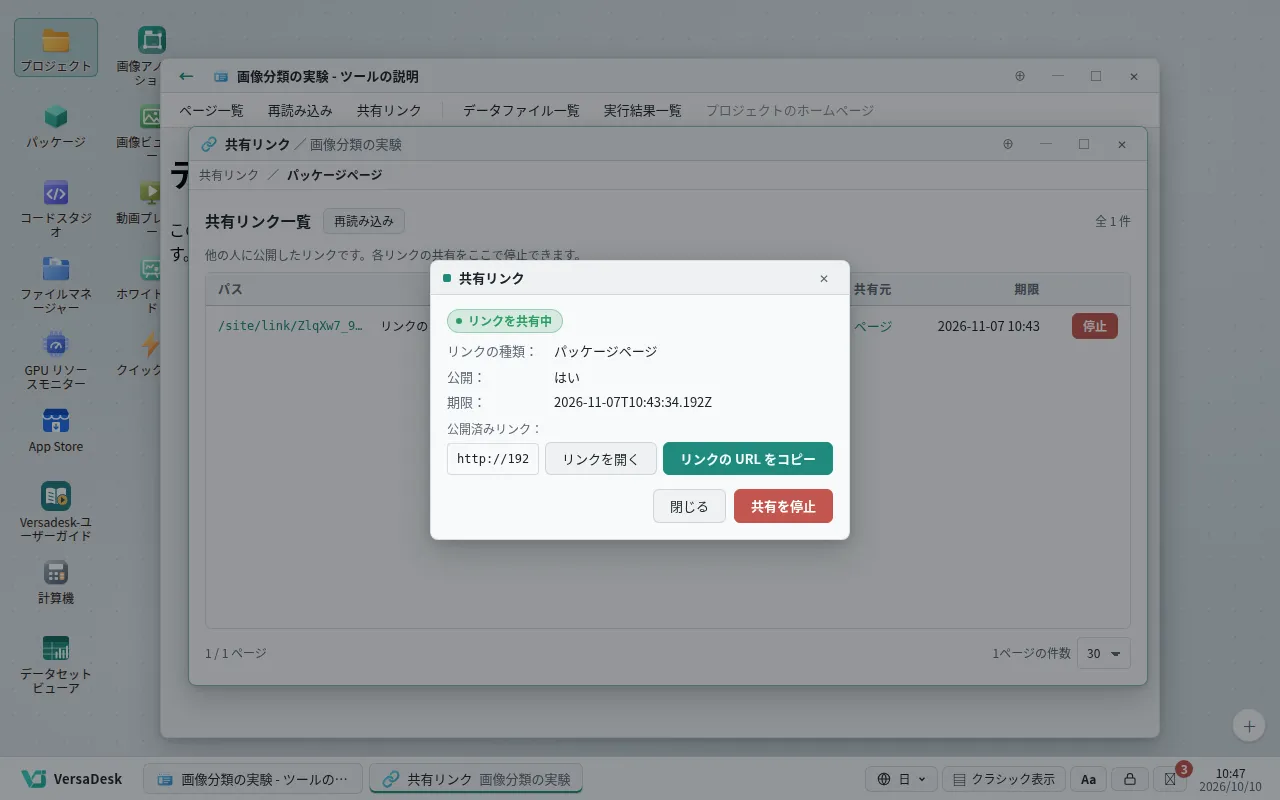Image resolution: width=1280 pixels, height=800 pixels.
Task: Open the ページ一覧 menu item
Action: pyautogui.click(x=211, y=111)
